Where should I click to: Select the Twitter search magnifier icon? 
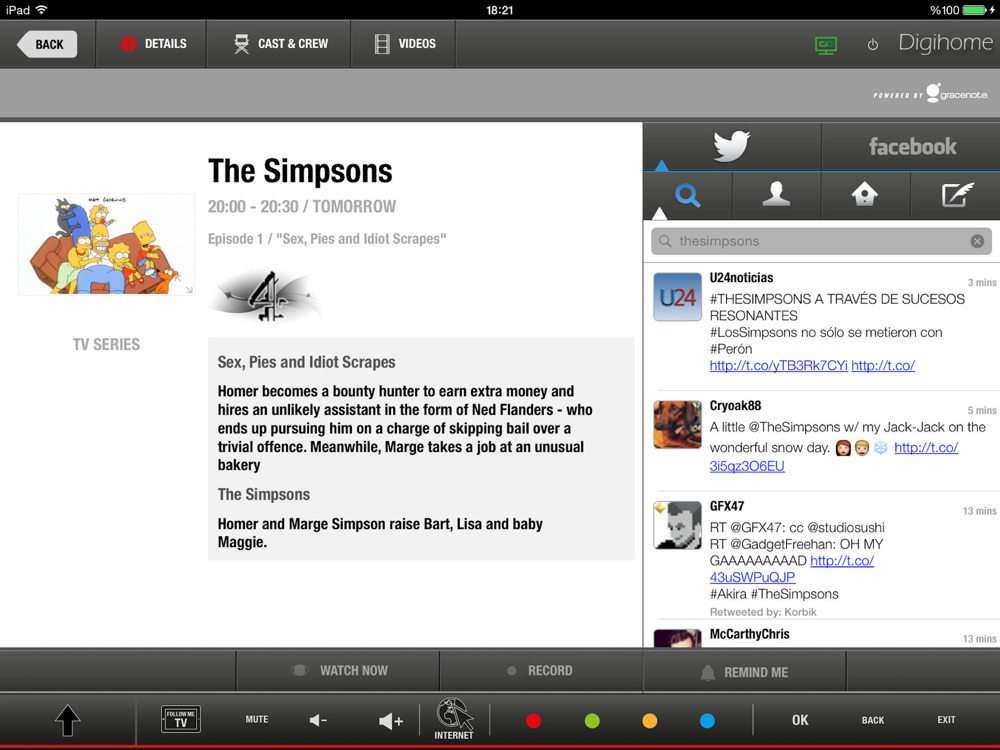click(688, 195)
